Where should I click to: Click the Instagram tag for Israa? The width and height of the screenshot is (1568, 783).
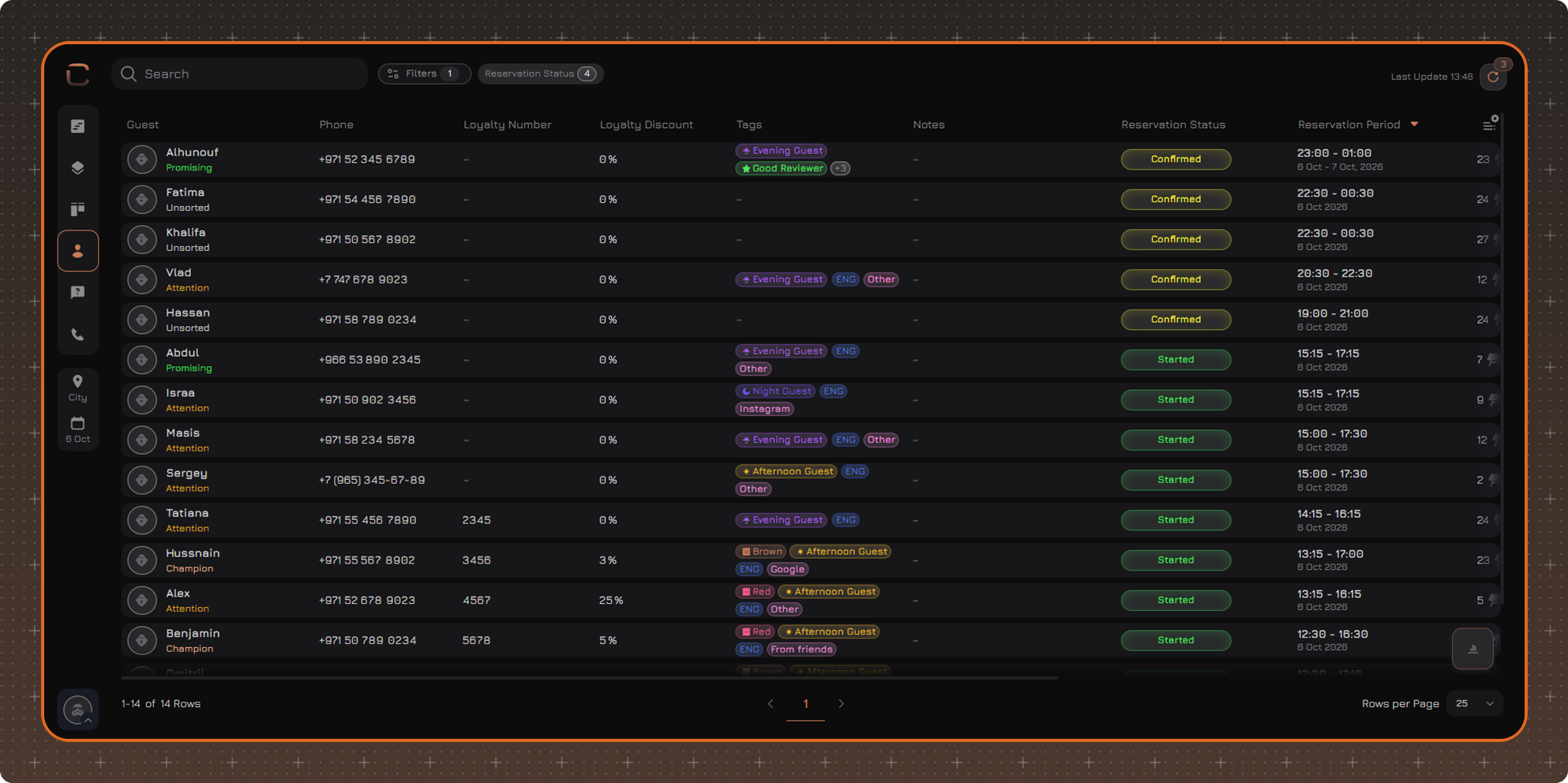pyautogui.click(x=764, y=409)
